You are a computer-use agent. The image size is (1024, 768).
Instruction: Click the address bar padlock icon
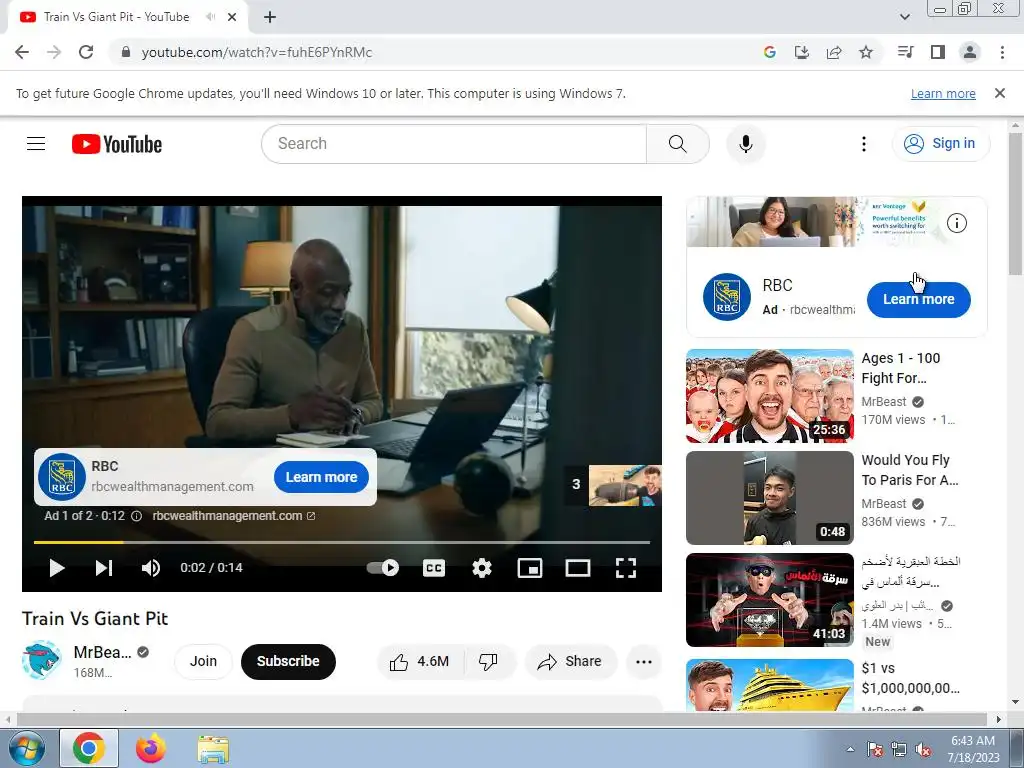click(x=126, y=52)
